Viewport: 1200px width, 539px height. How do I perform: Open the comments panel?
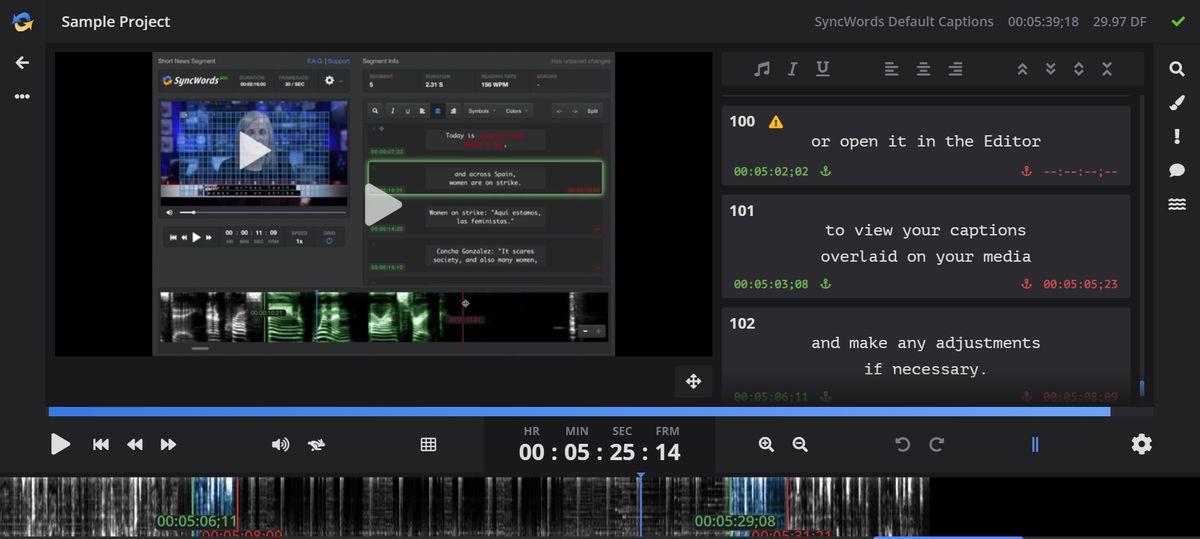[x=1177, y=171]
